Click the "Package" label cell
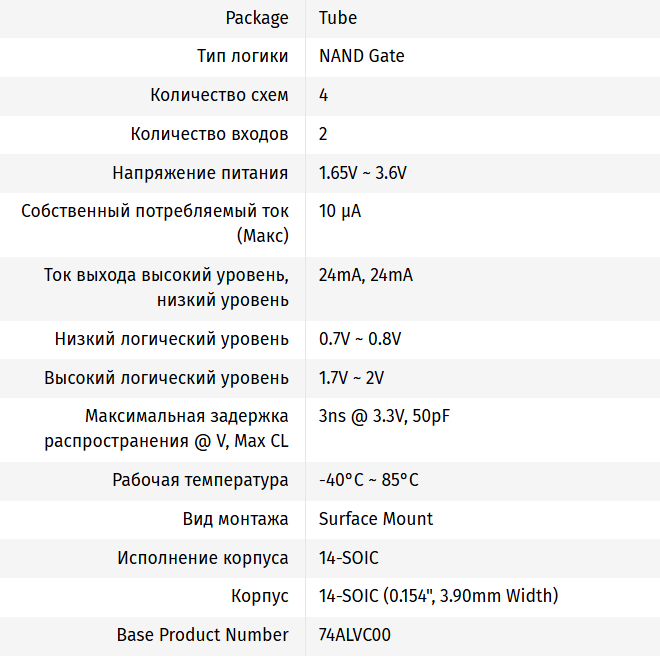The image size is (660, 665). 257,18
